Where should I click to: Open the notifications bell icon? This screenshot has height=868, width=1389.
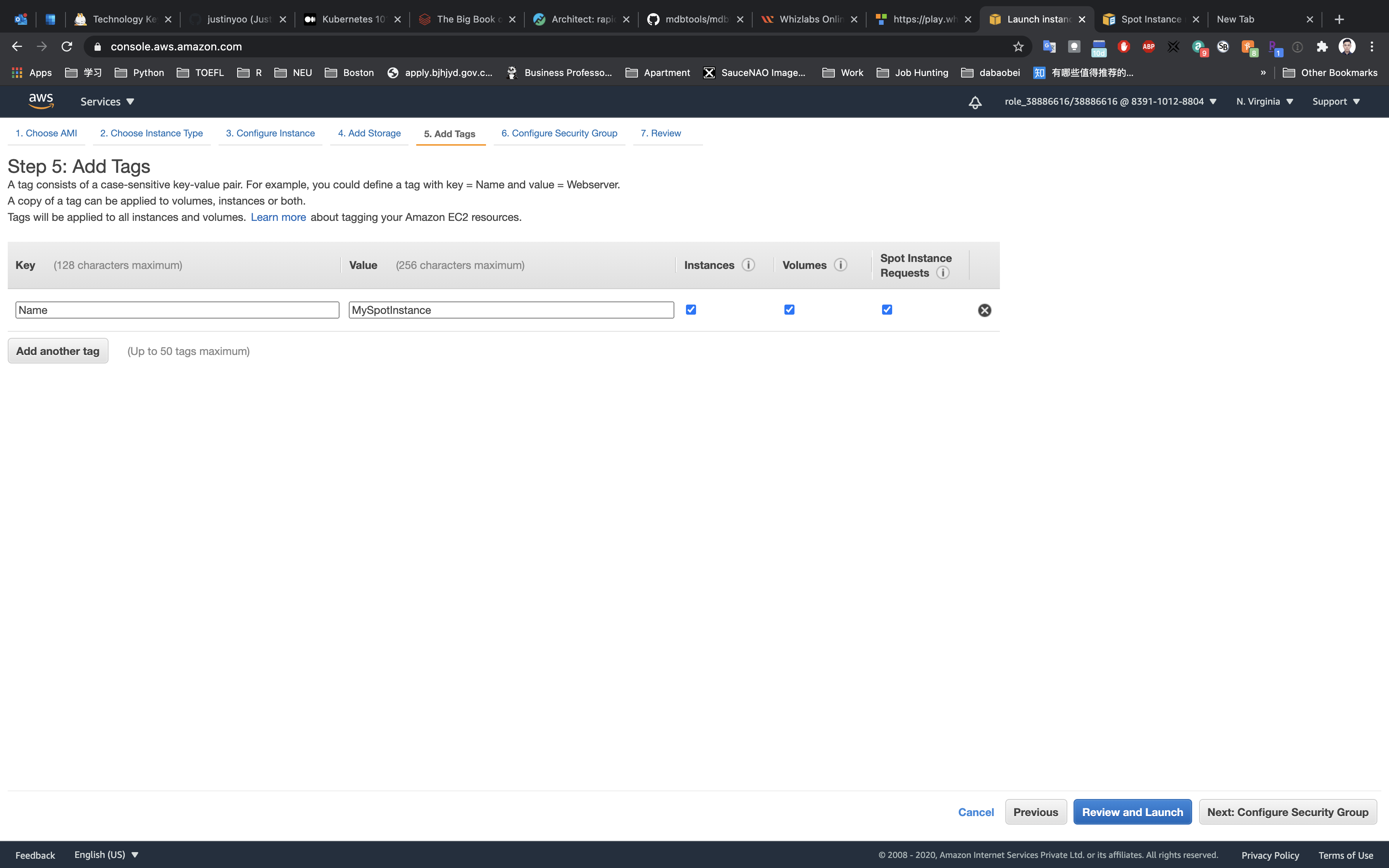click(975, 102)
